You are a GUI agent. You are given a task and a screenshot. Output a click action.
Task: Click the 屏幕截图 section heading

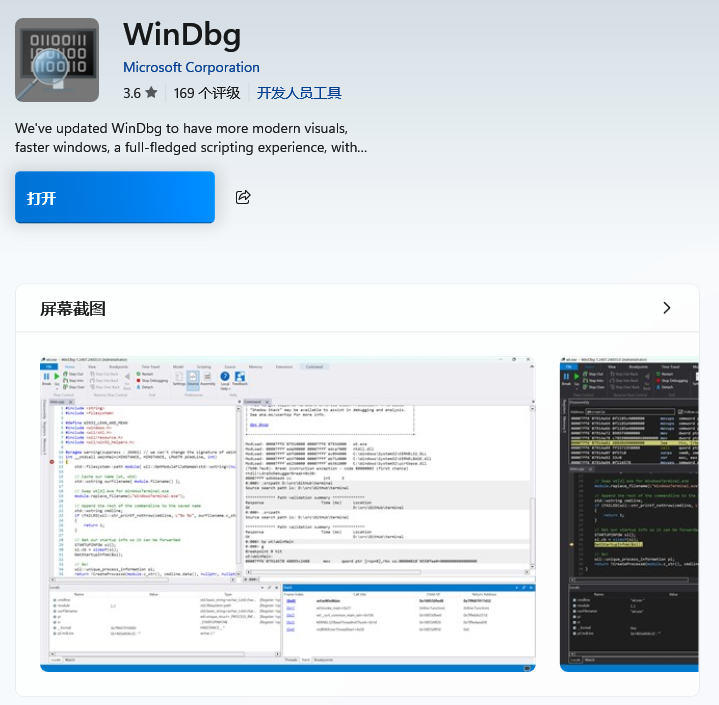(x=73, y=308)
